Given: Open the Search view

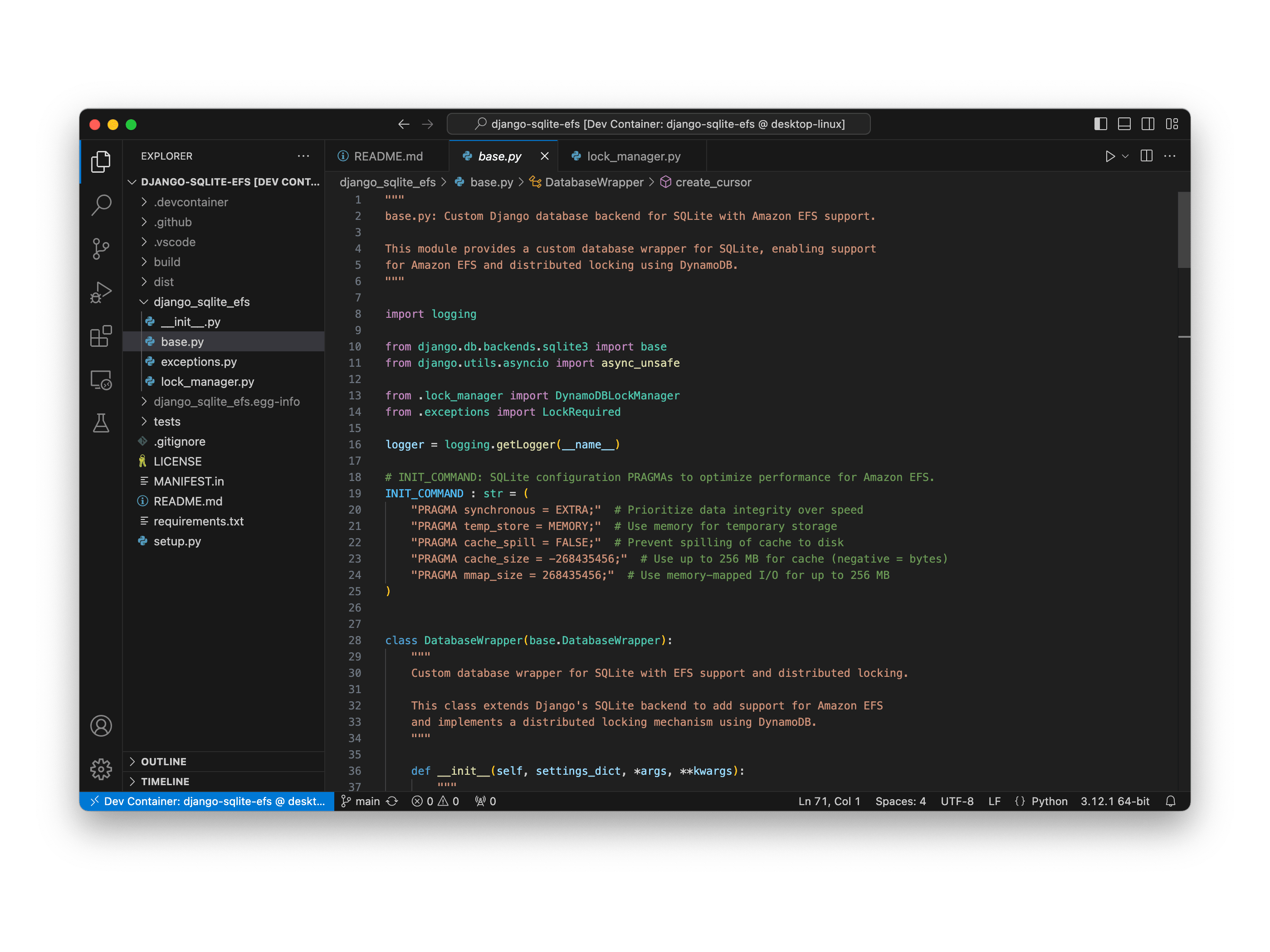Looking at the screenshot, I should click(101, 205).
